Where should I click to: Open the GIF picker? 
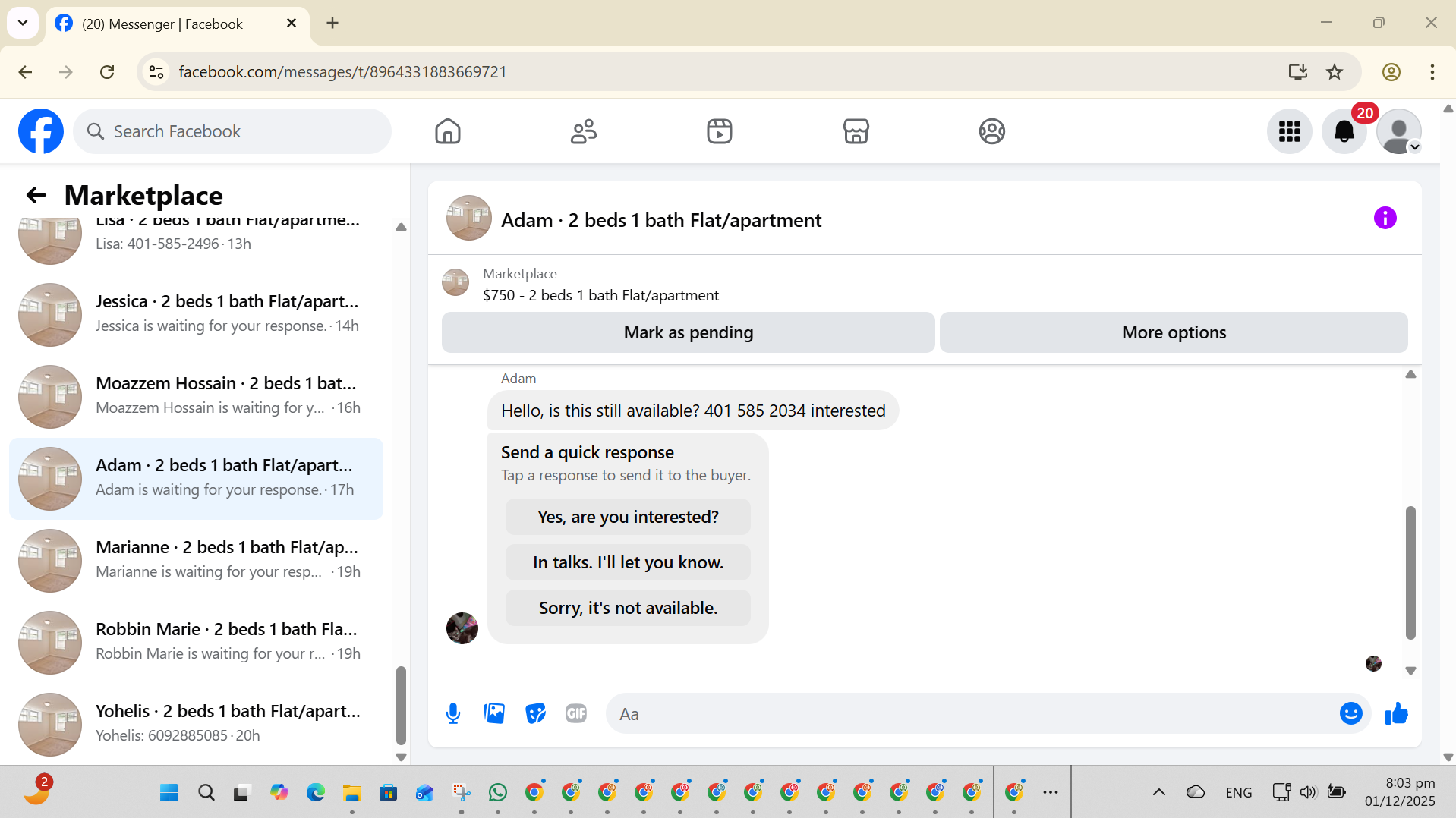pyautogui.click(x=576, y=713)
